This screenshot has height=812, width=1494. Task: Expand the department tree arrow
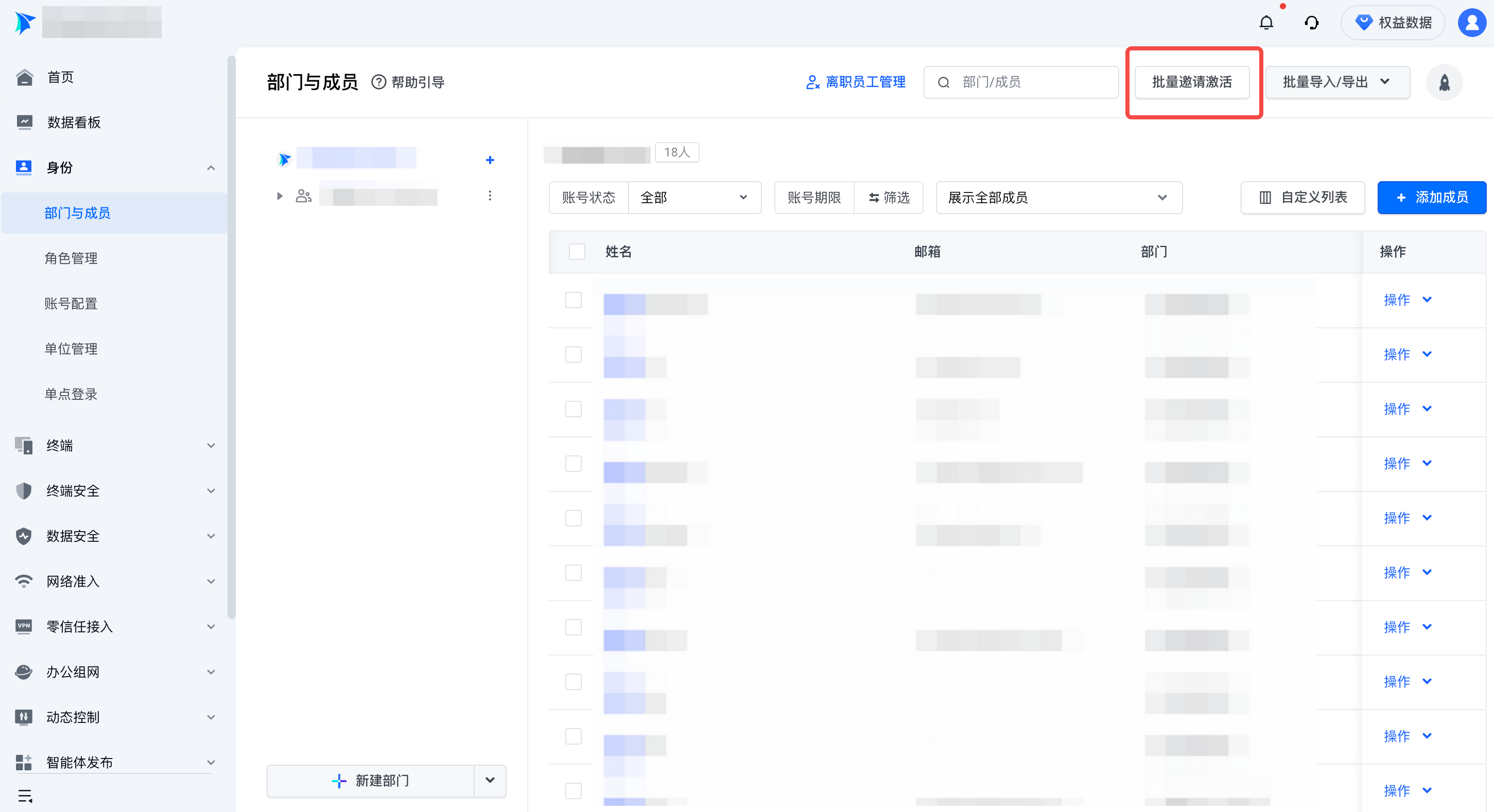(280, 197)
